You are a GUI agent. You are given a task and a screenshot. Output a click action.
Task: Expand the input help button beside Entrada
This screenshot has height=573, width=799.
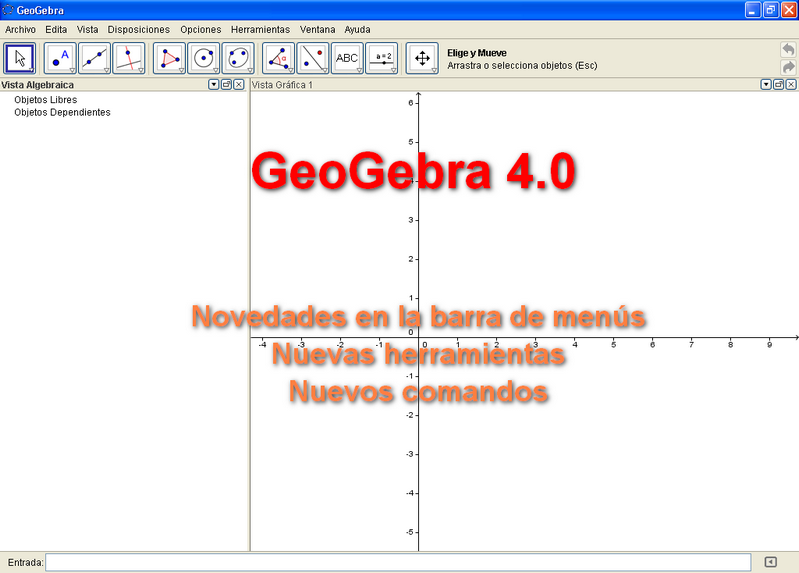click(770, 562)
